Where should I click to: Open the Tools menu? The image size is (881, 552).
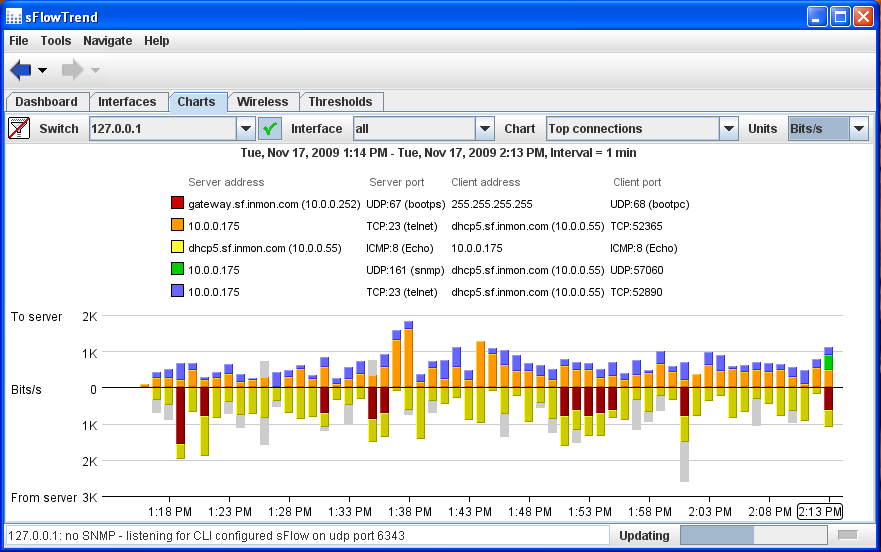tap(56, 40)
